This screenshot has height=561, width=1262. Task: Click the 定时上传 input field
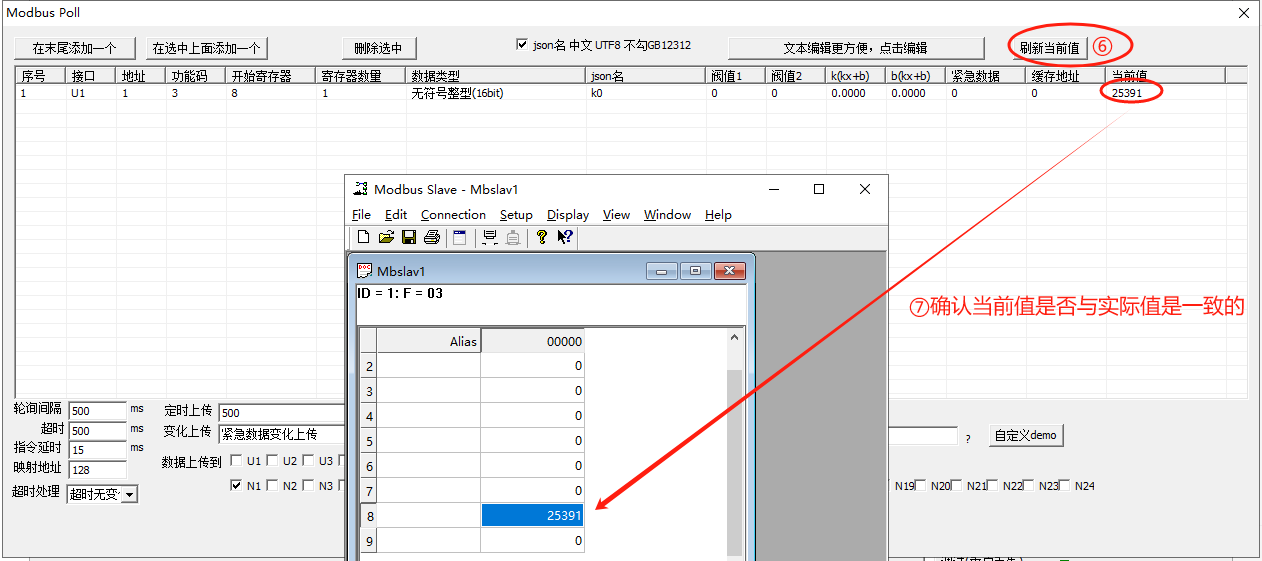[282, 412]
